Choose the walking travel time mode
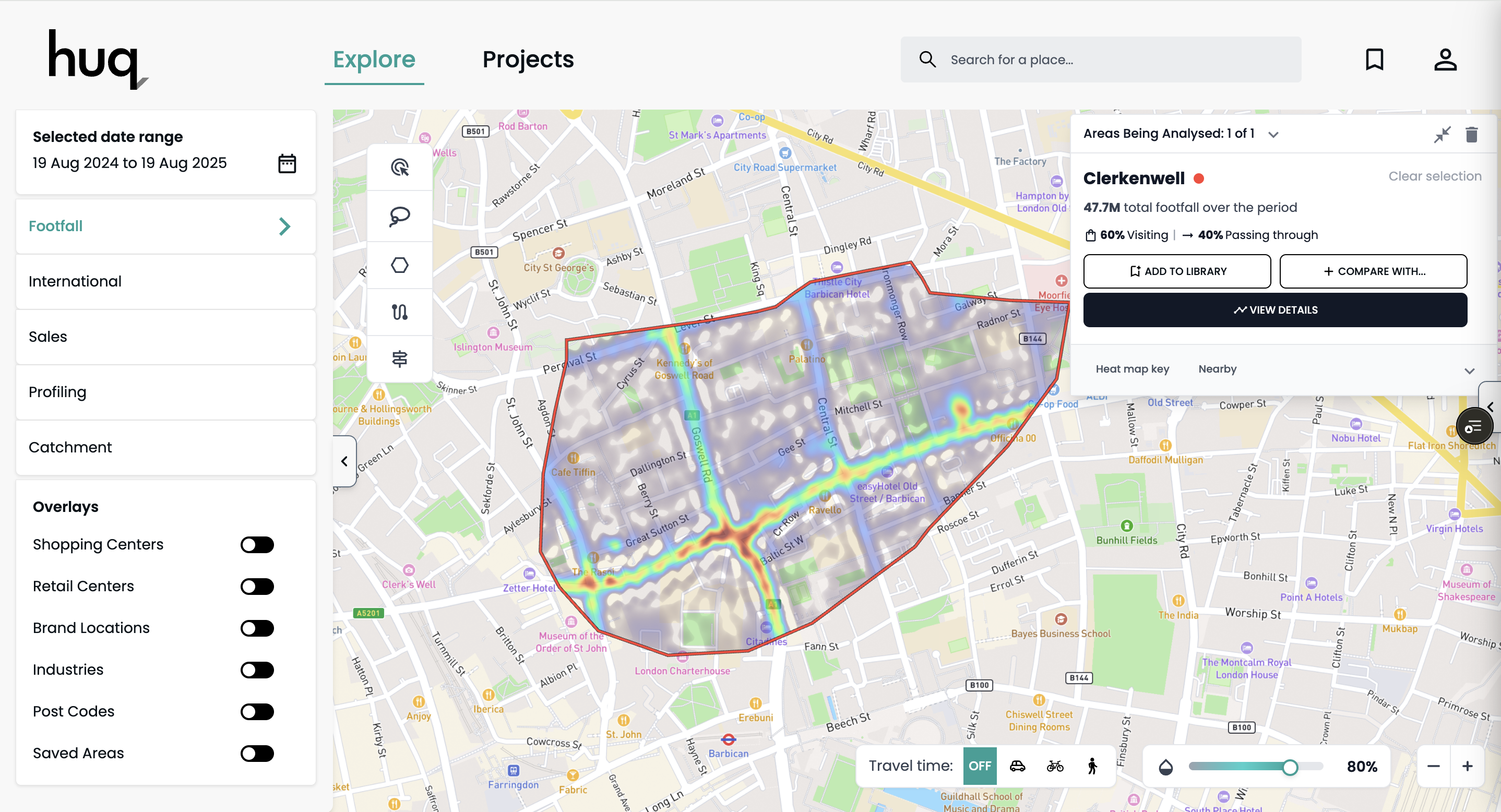 pos(1092,766)
